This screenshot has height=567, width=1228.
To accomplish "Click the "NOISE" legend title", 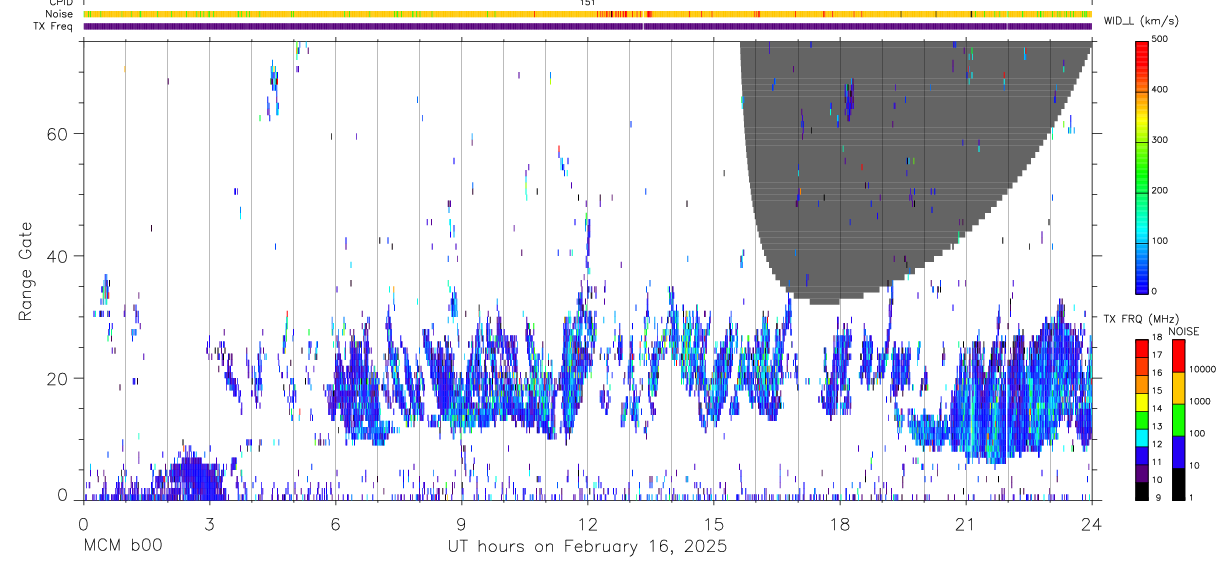I will [1182, 331].
